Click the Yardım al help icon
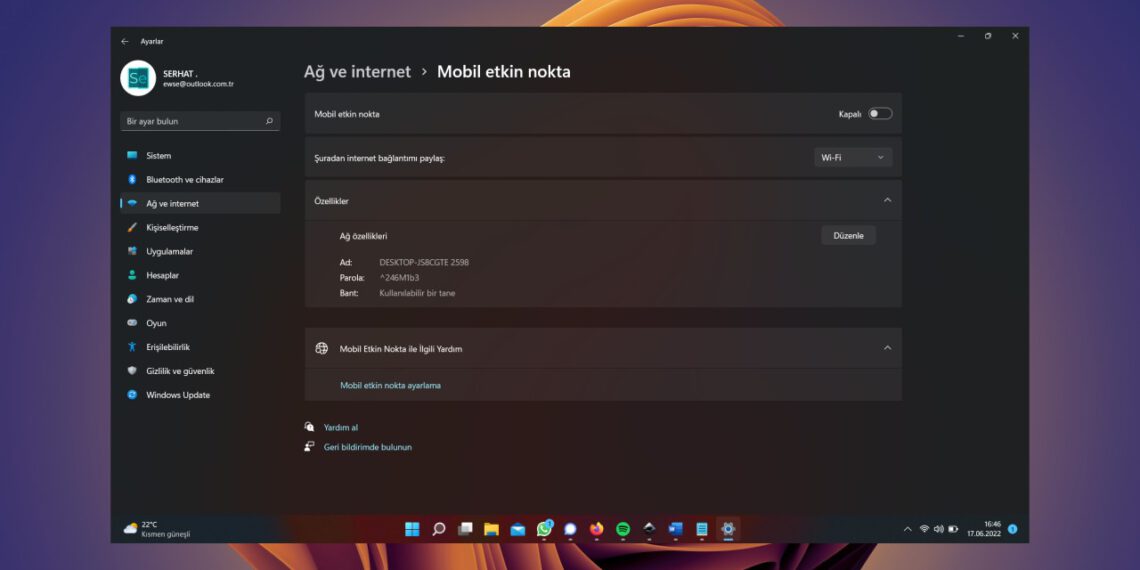Viewport: 1140px width, 570px height. point(309,428)
